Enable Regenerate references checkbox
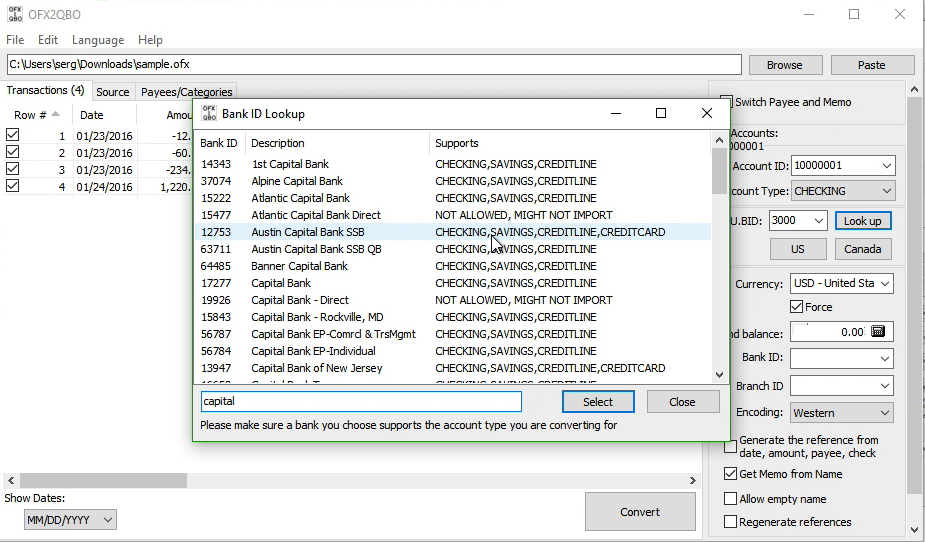925x542 pixels. (730, 522)
